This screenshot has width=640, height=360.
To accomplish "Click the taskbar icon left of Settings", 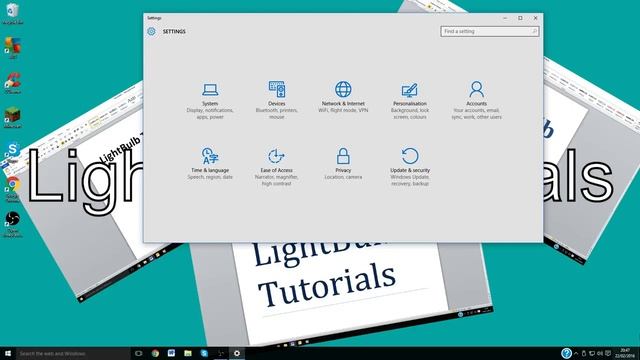I will point(220,353).
